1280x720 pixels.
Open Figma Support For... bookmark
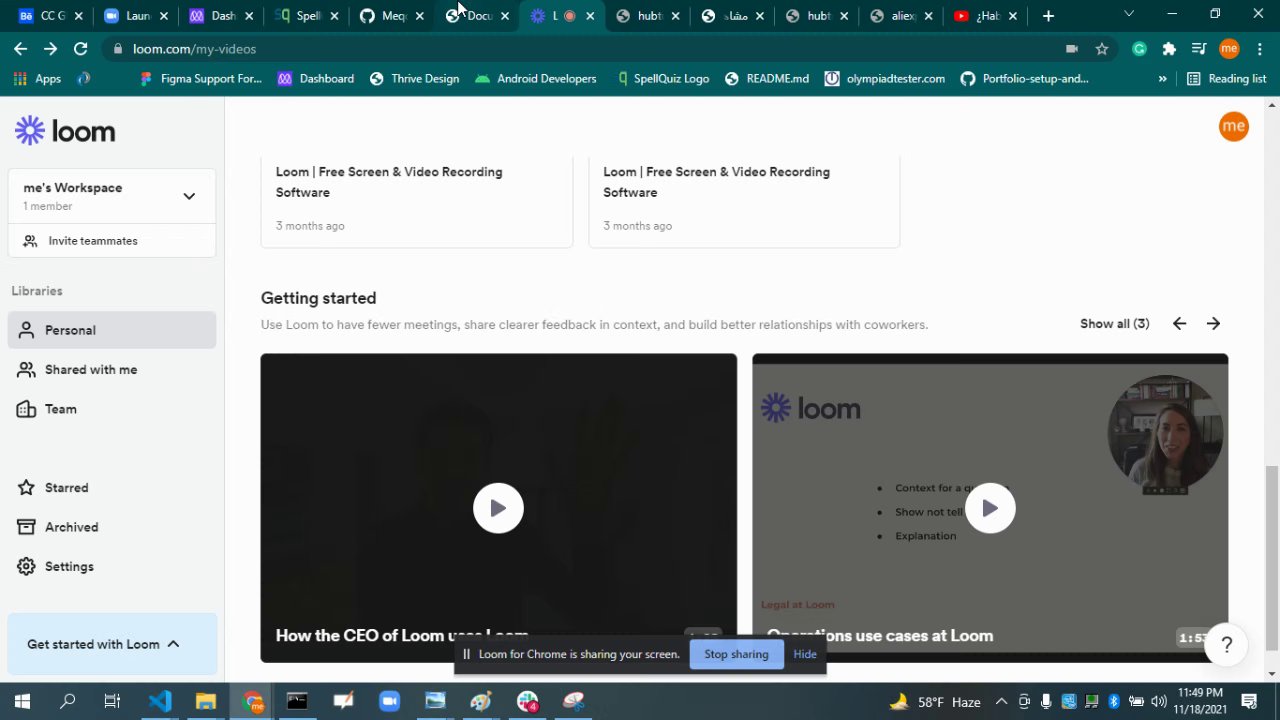[201, 78]
